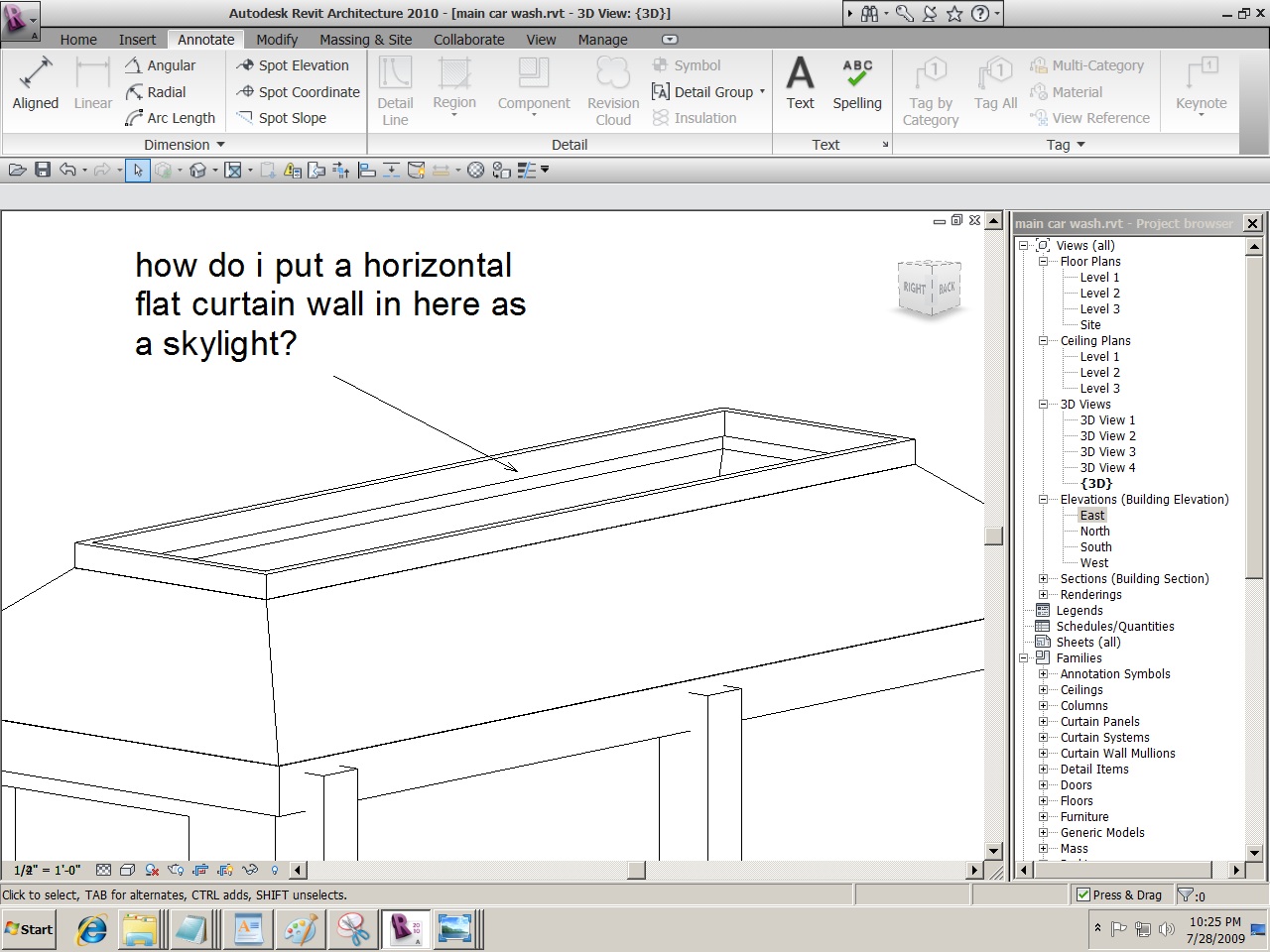This screenshot has width=1270, height=952.
Task: Run the Spelling check tool
Action: [x=856, y=84]
